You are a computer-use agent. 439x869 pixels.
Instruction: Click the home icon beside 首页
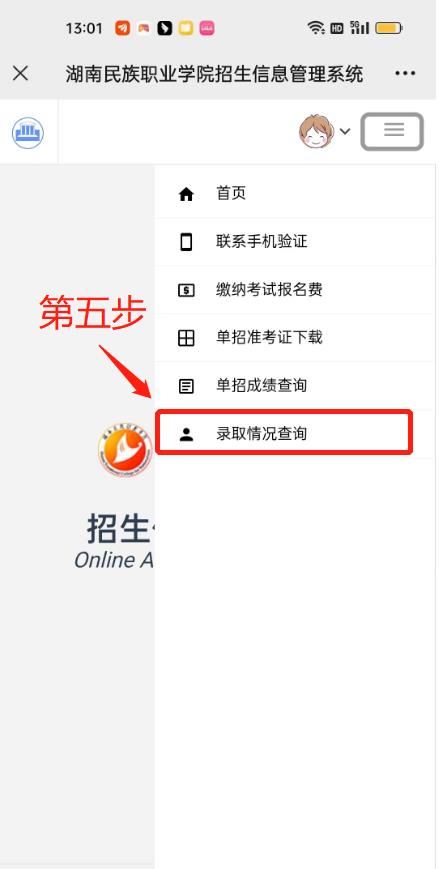click(x=186, y=194)
